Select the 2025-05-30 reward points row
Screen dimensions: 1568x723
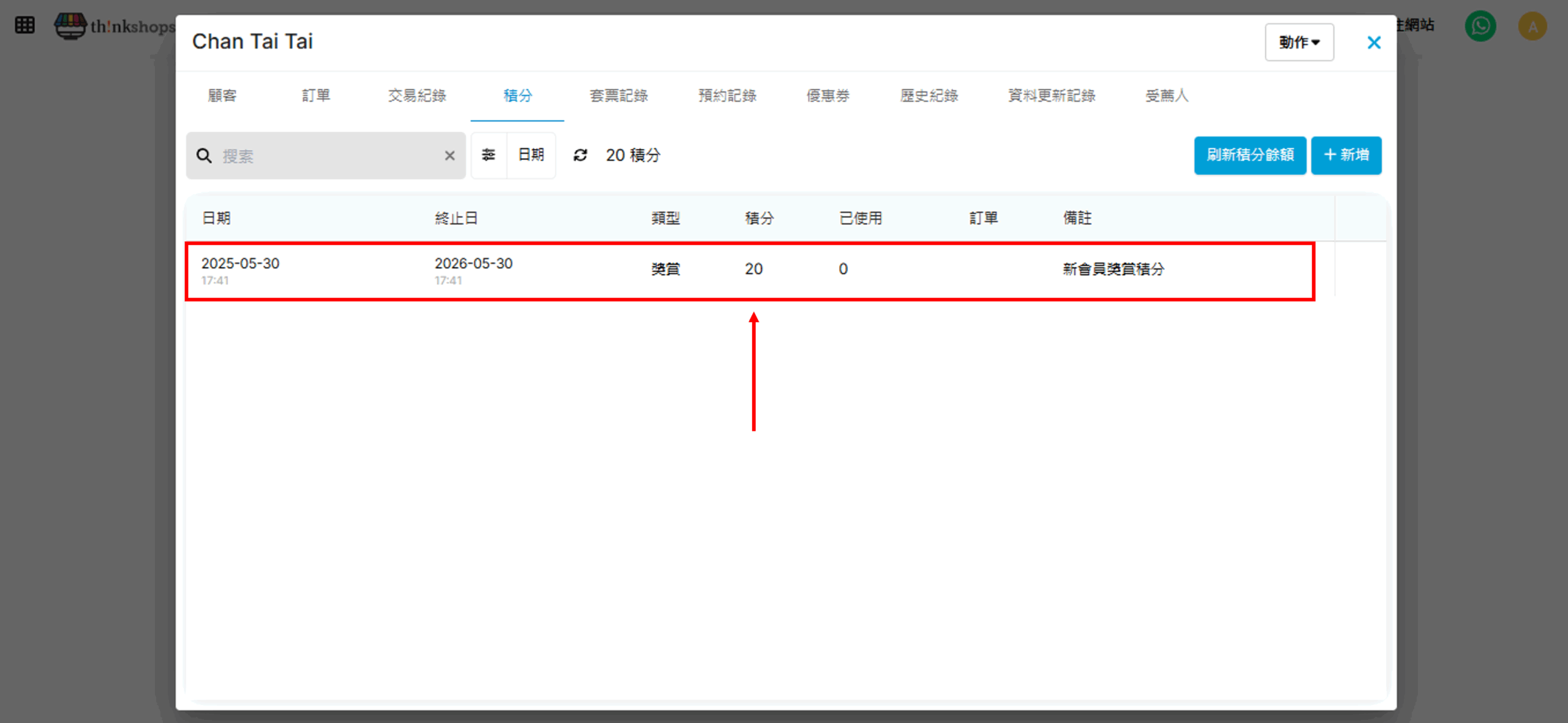coord(750,270)
